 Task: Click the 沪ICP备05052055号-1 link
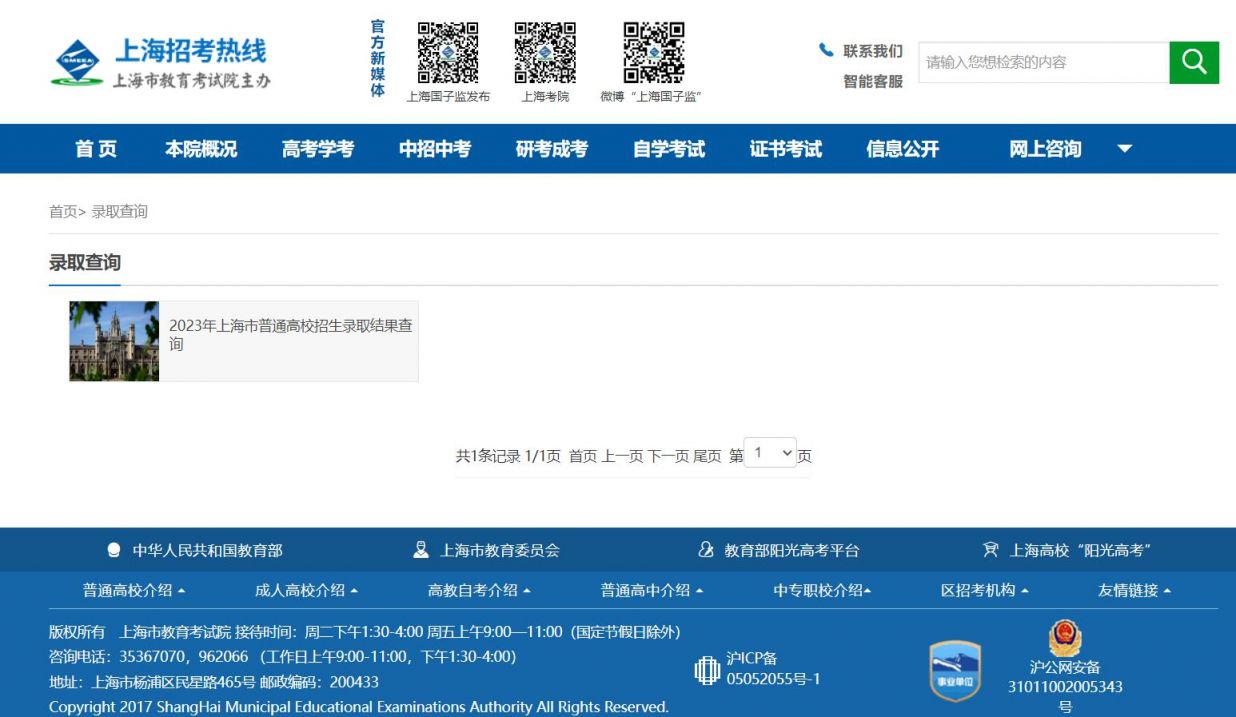[773, 669]
